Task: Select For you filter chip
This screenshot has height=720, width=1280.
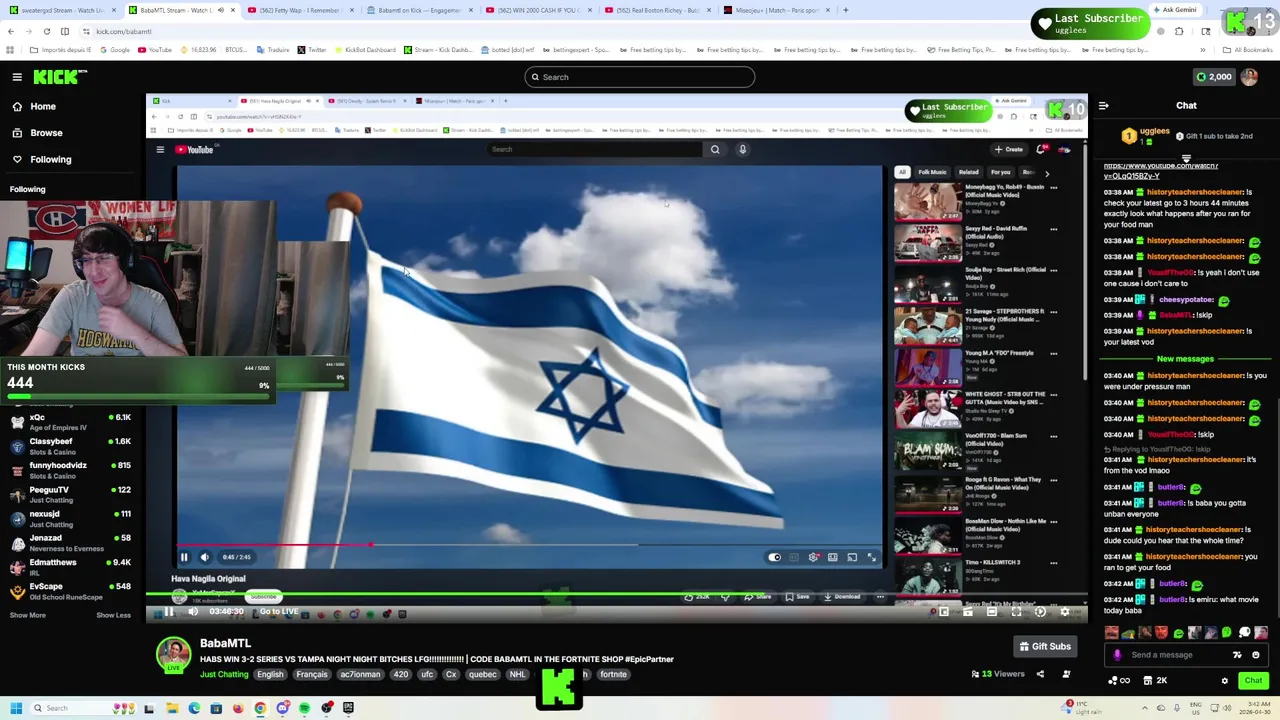Action: coord(1000,172)
